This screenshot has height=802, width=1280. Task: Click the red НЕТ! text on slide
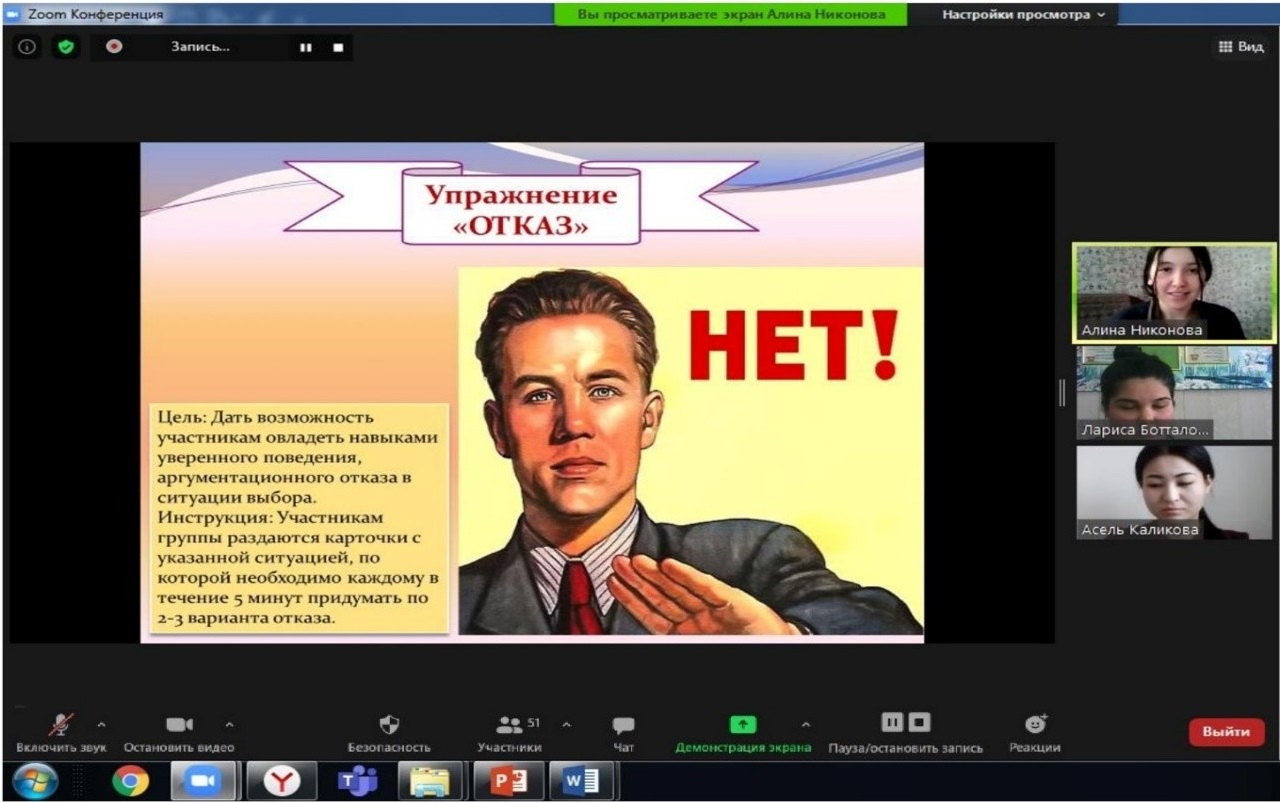[793, 344]
